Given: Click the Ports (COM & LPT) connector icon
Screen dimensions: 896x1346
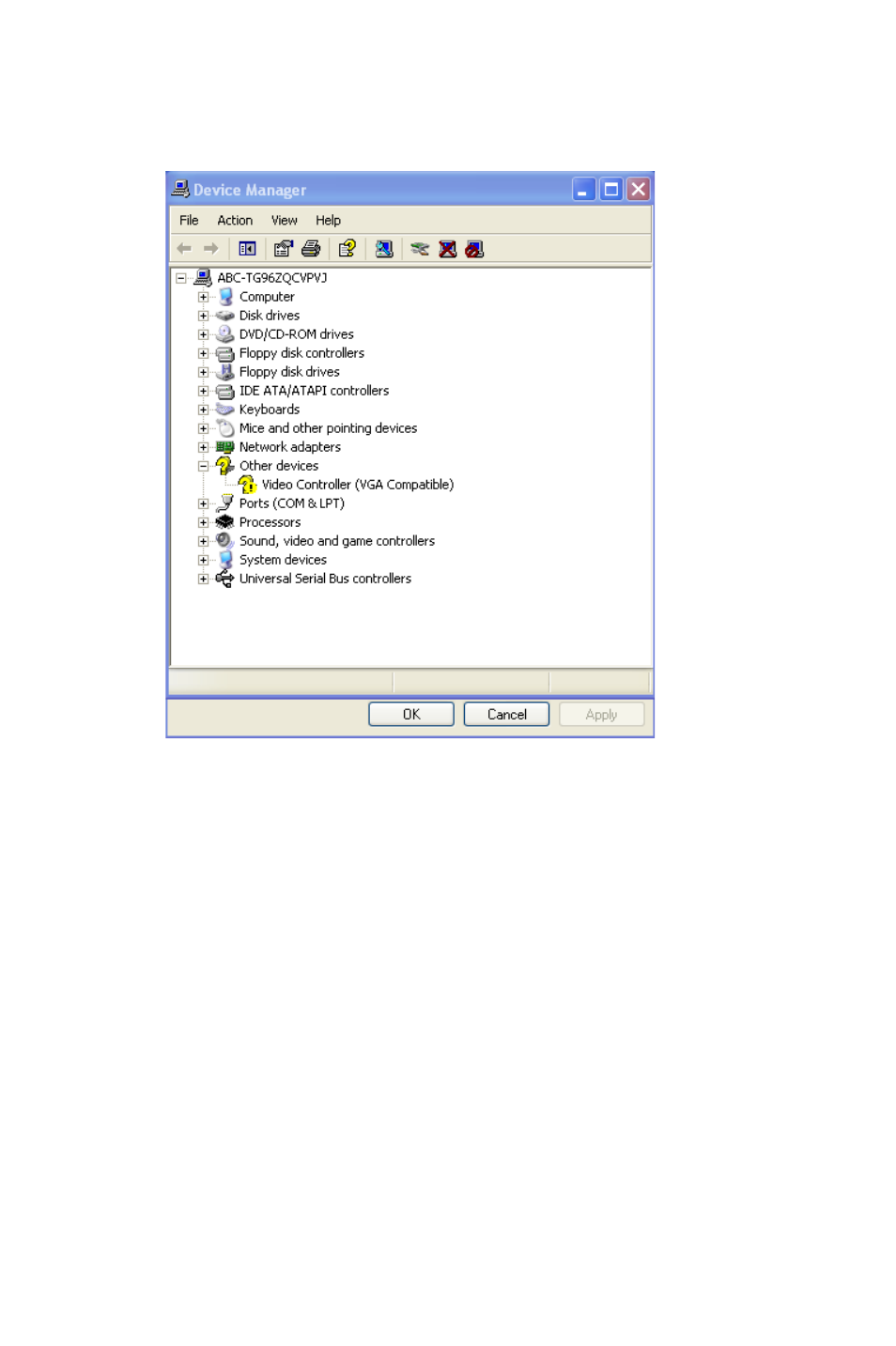Looking at the screenshot, I should click(x=225, y=503).
